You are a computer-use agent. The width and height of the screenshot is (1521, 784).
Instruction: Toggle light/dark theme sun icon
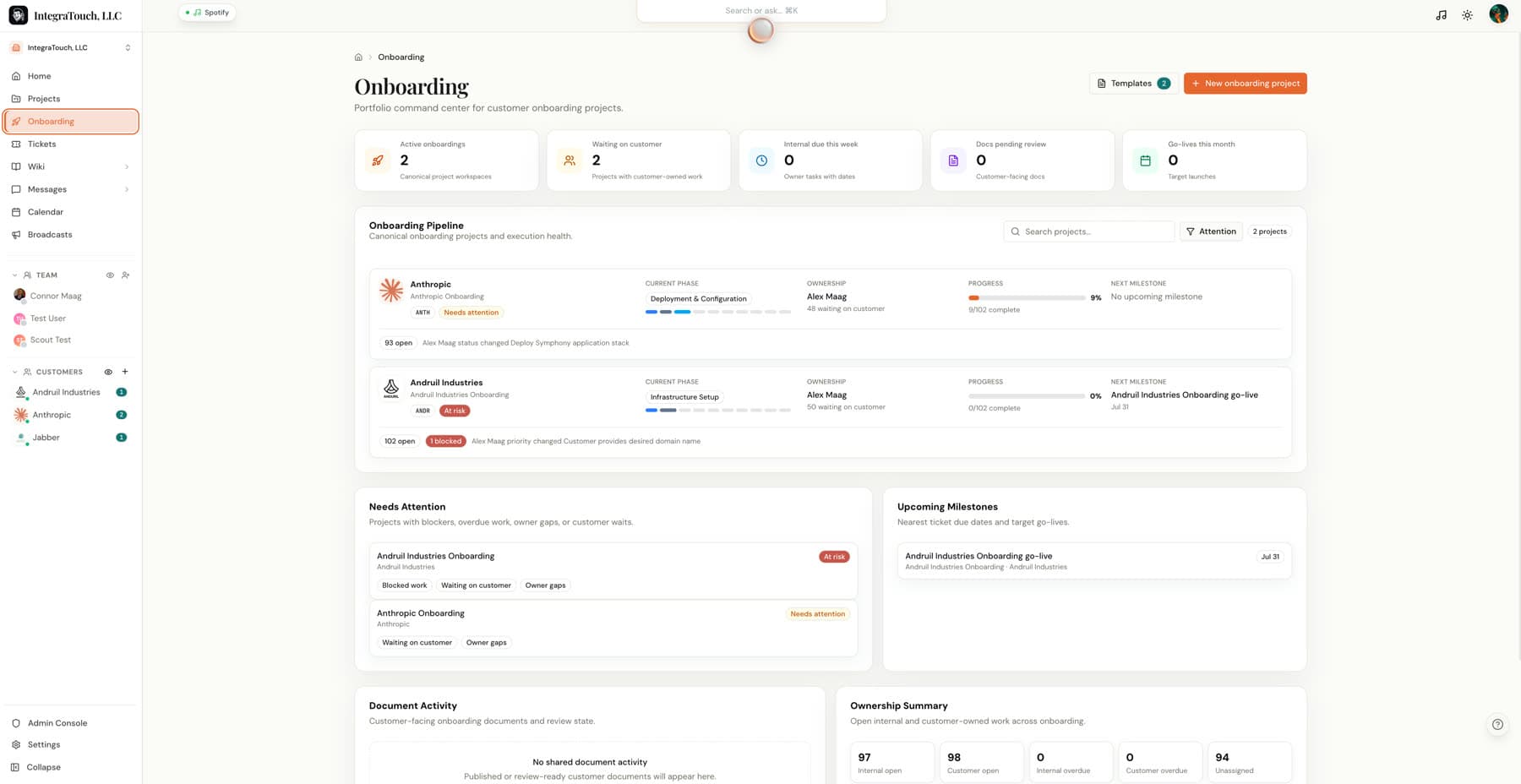(x=1468, y=15)
